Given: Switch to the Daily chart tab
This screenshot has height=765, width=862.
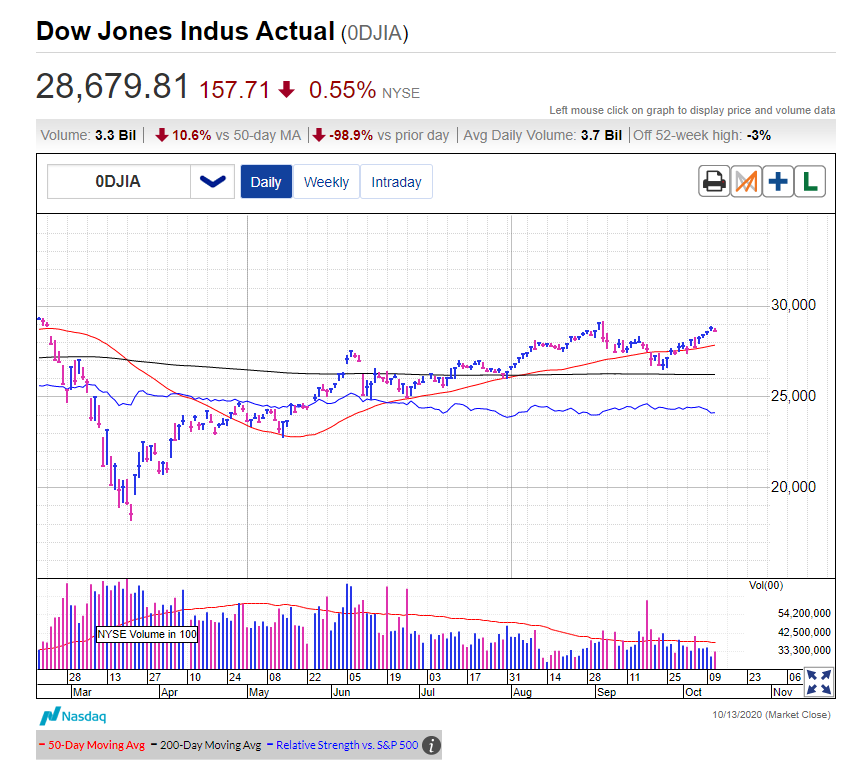Looking at the screenshot, I should [x=266, y=182].
